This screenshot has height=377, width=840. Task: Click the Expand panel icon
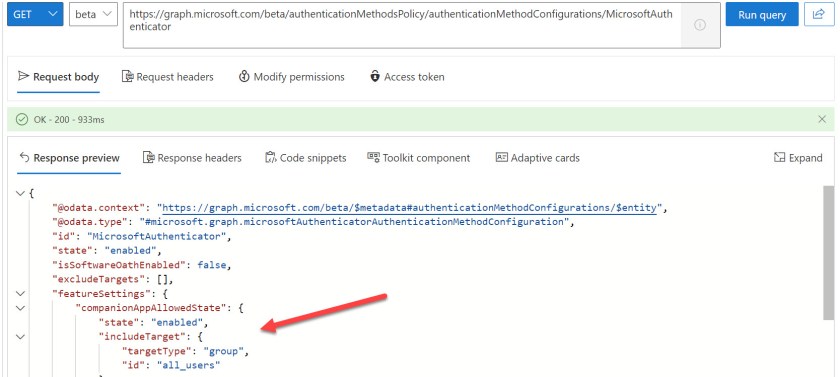pyautogui.click(x=779, y=157)
